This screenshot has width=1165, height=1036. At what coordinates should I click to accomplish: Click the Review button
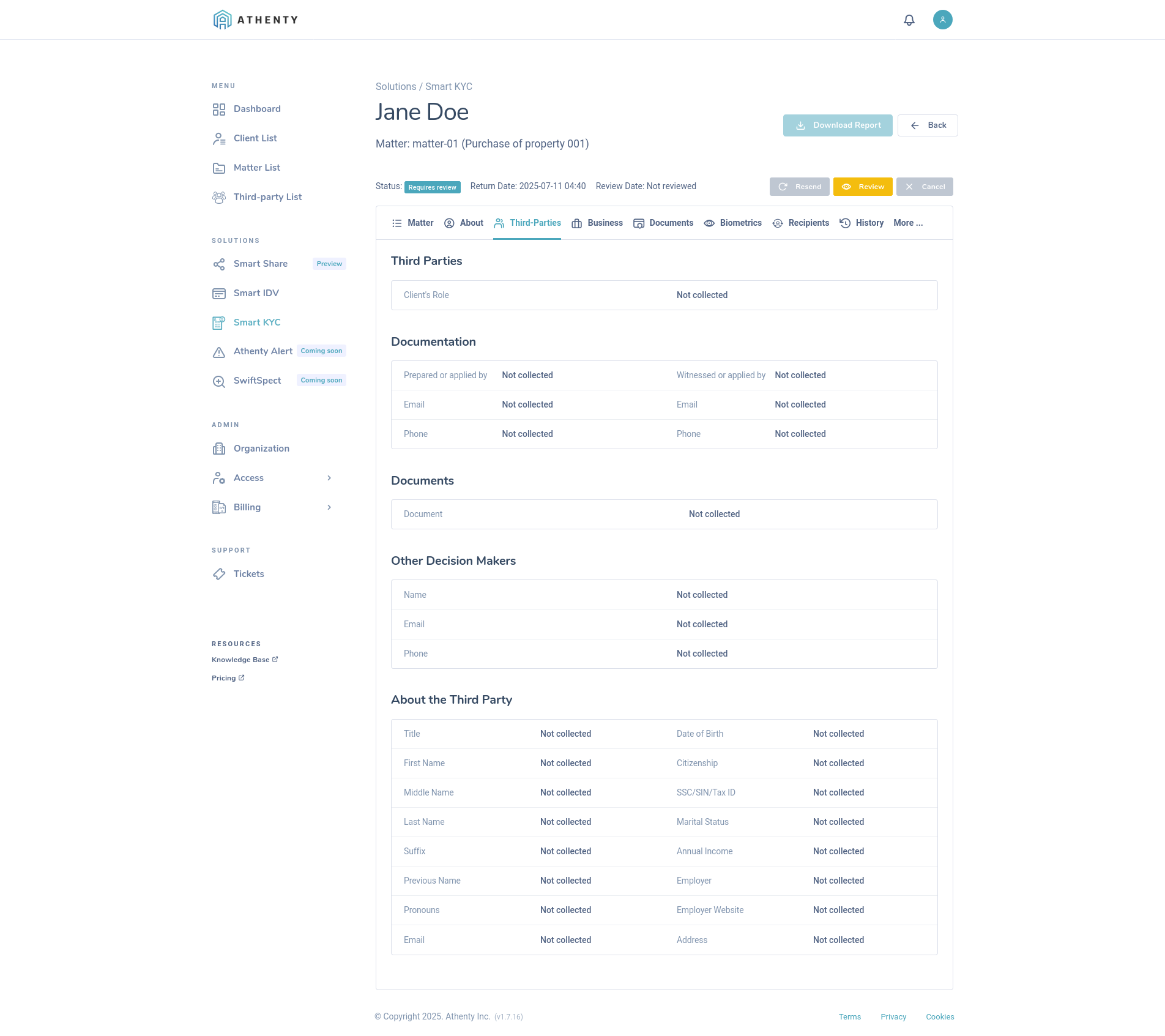[x=863, y=187]
